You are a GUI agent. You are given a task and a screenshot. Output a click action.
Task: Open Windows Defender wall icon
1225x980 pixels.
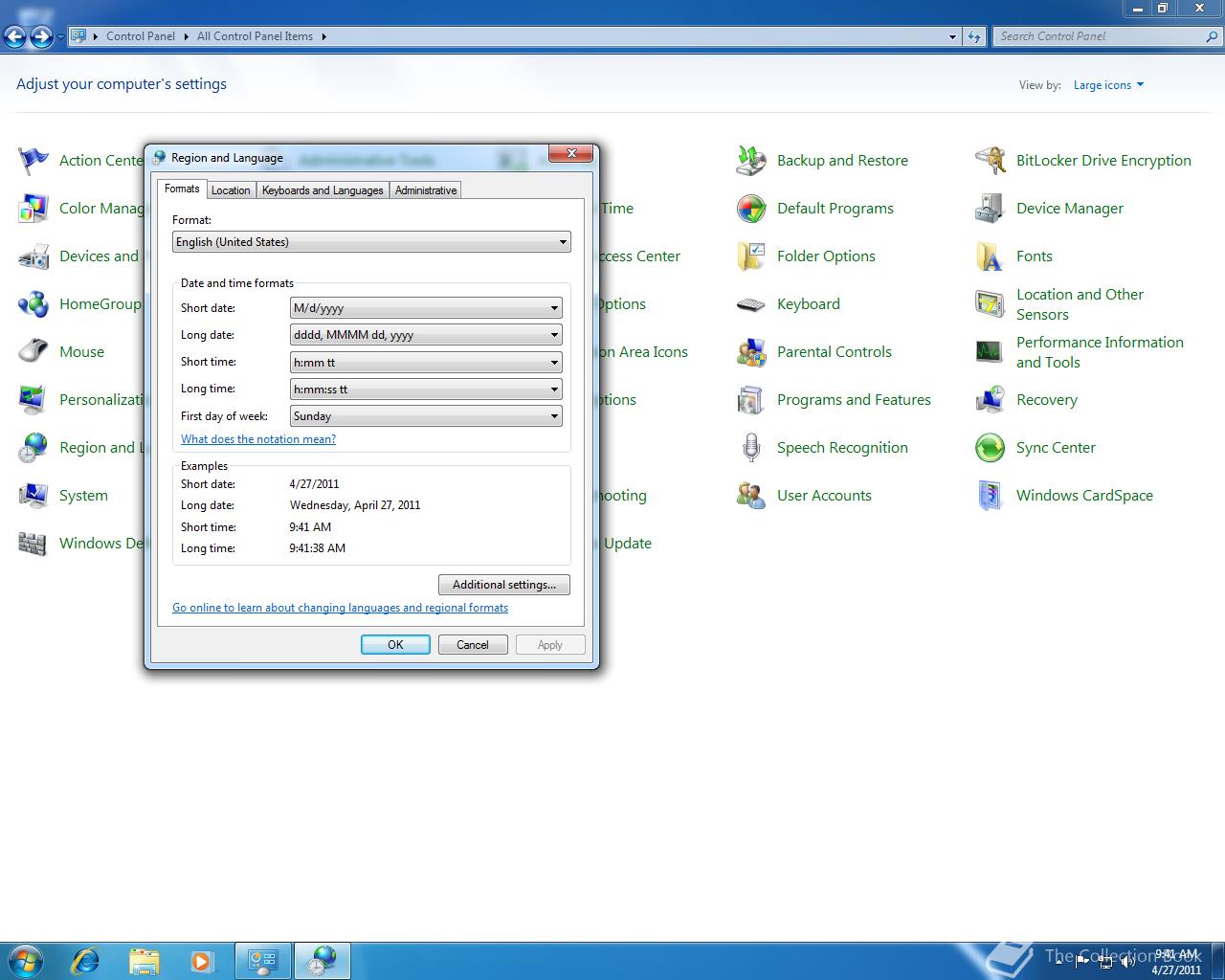tap(33, 543)
